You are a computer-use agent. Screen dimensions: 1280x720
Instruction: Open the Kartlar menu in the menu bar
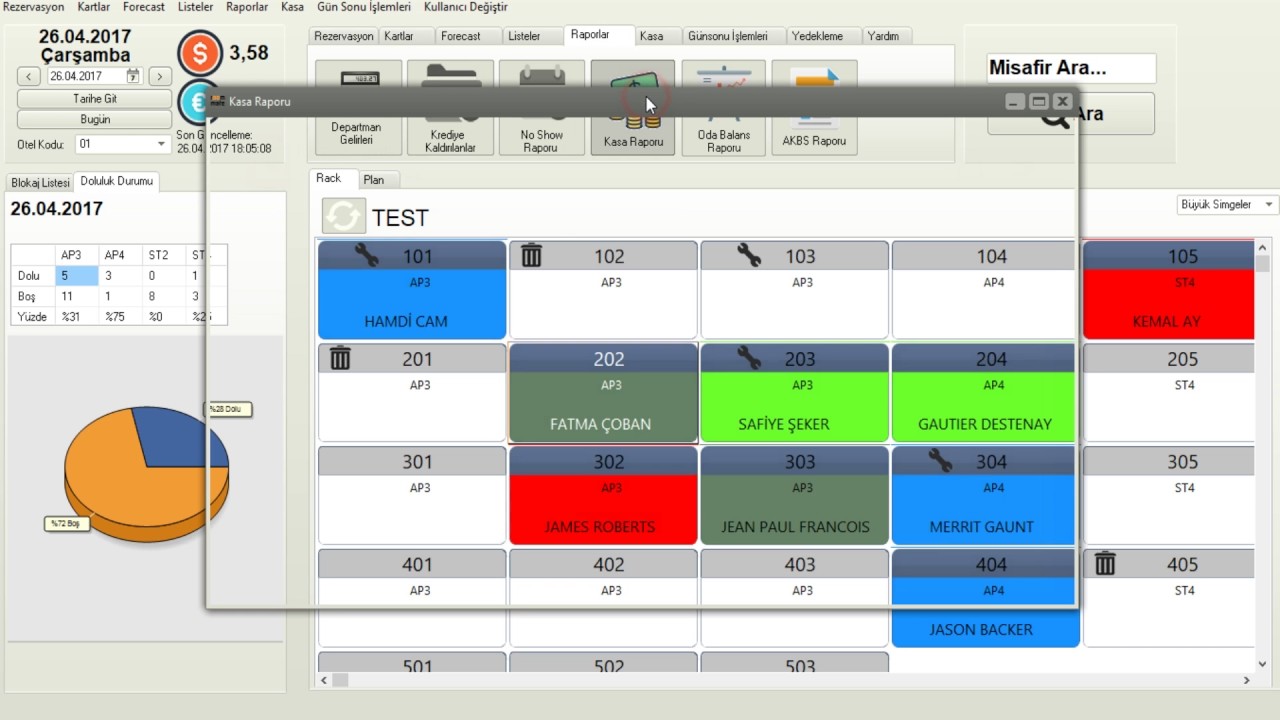94,7
